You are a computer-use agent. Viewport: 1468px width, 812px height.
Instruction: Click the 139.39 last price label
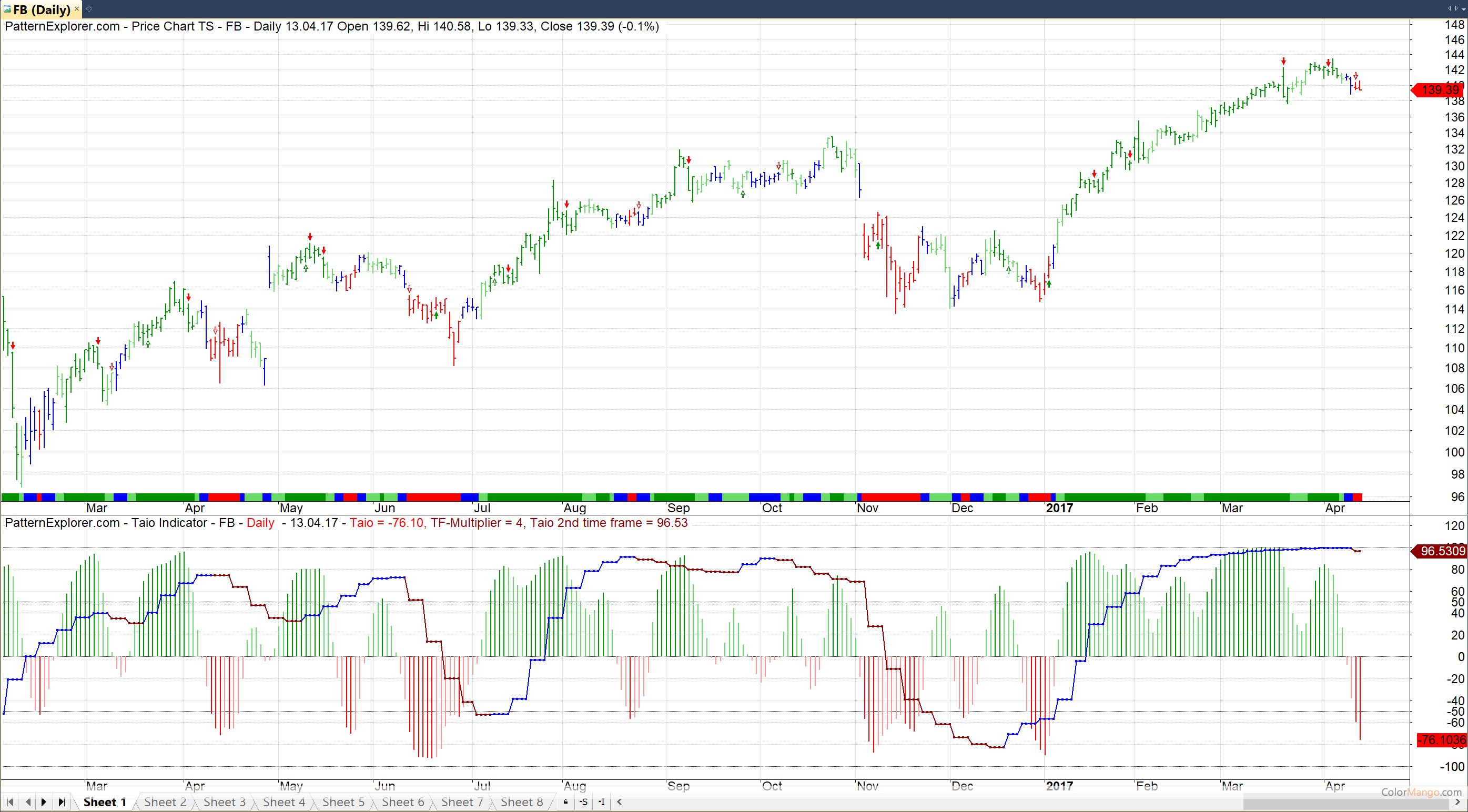(x=1437, y=90)
